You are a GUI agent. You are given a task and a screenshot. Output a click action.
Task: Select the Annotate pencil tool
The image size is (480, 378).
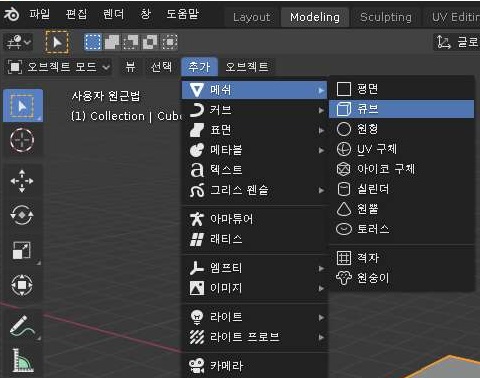coord(22,325)
